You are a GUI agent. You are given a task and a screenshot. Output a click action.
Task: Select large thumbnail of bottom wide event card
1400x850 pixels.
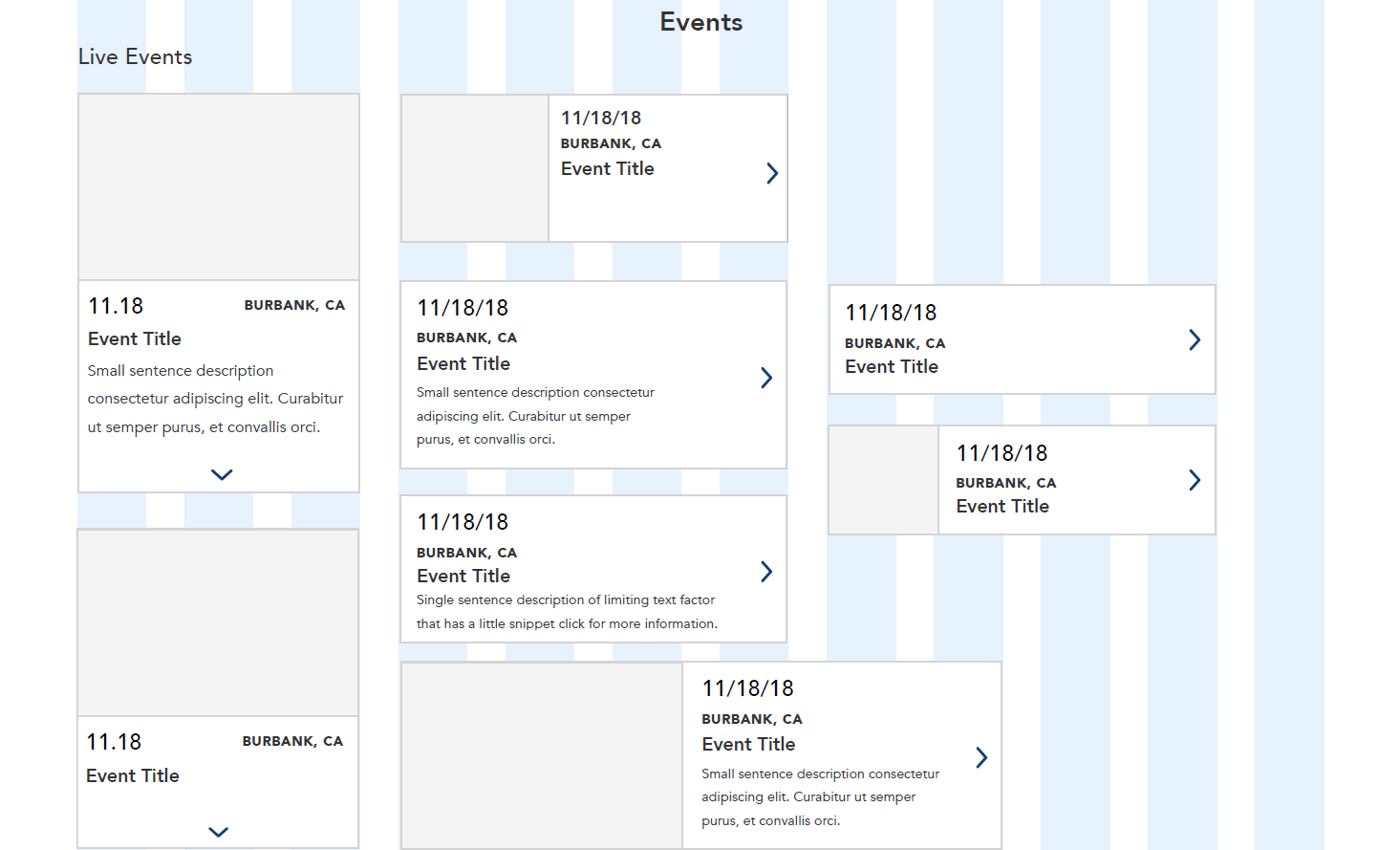pyautogui.click(x=542, y=755)
